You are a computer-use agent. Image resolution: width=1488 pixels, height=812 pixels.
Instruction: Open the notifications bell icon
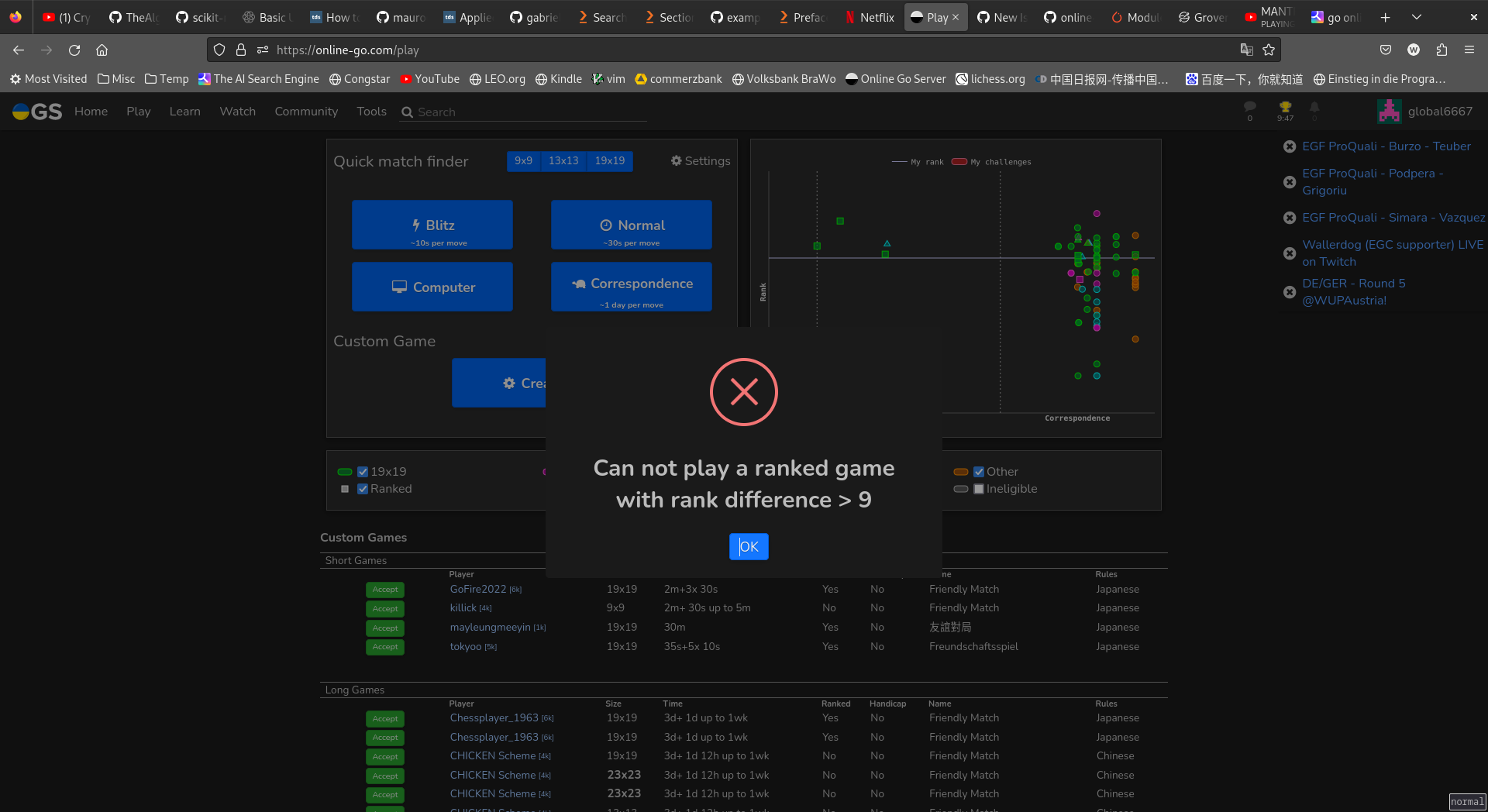coord(1314,108)
